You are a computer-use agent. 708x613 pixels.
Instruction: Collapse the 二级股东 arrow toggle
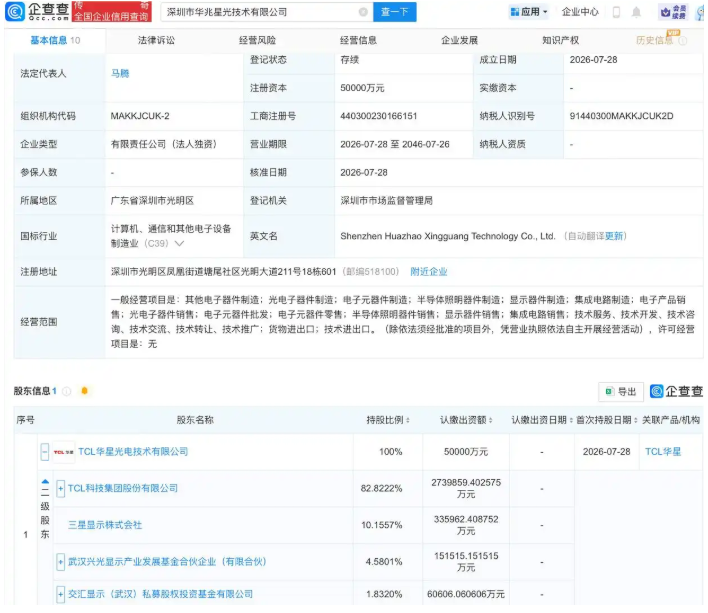(45, 482)
